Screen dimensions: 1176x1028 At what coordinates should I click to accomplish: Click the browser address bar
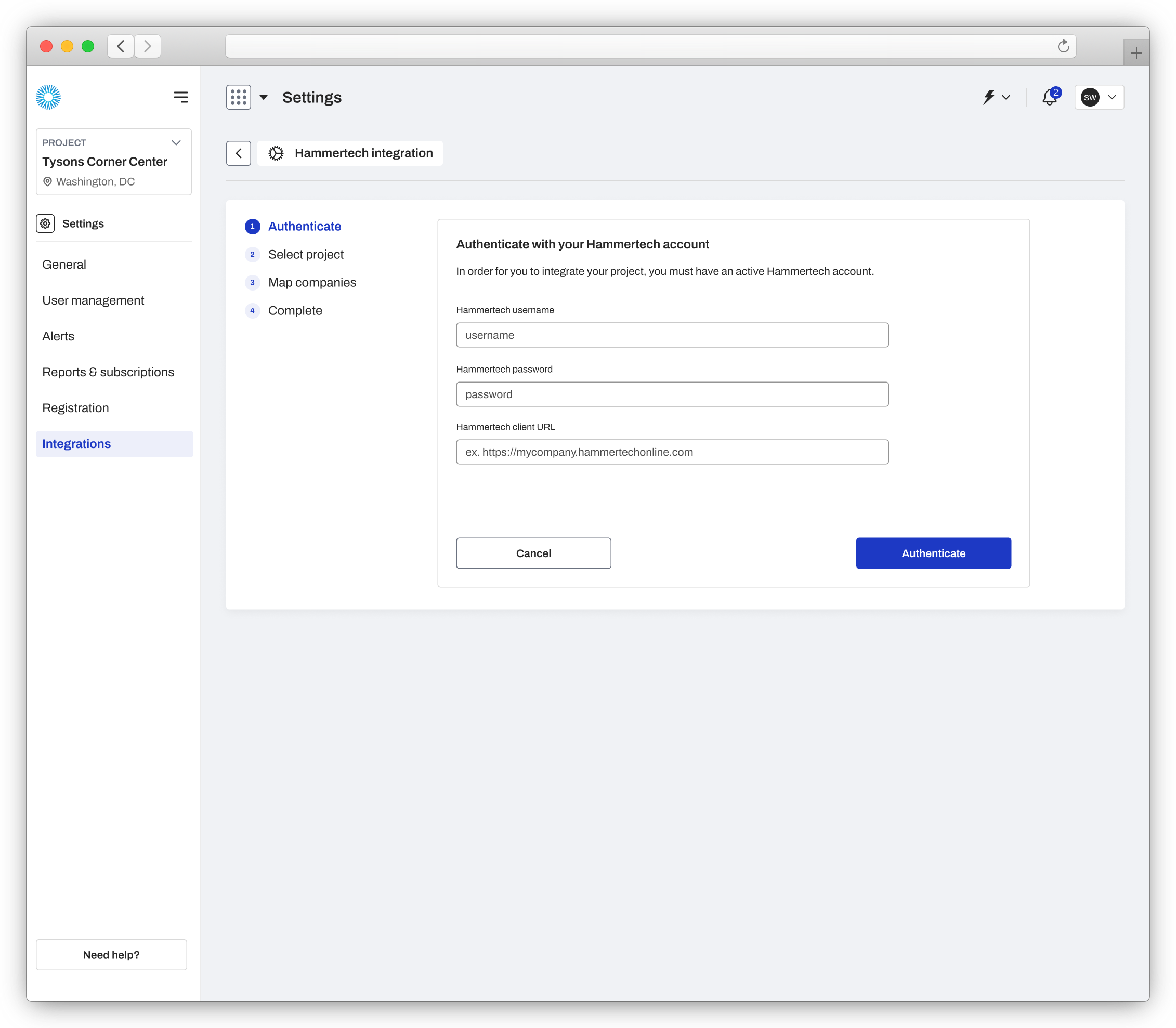(x=650, y=46)
